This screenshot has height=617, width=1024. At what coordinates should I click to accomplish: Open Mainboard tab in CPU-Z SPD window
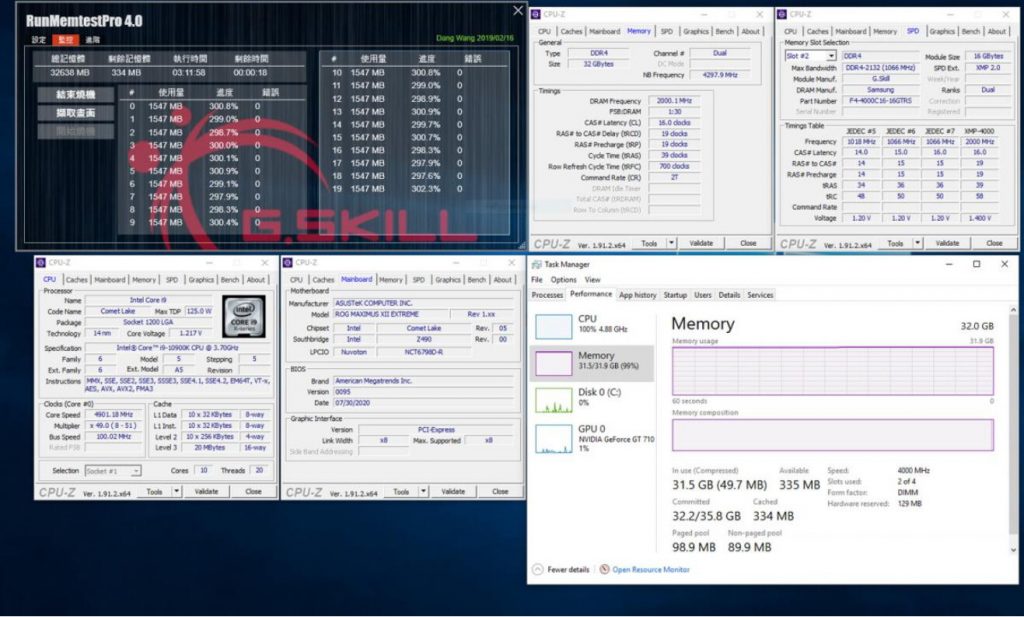(x=851, y=31)
